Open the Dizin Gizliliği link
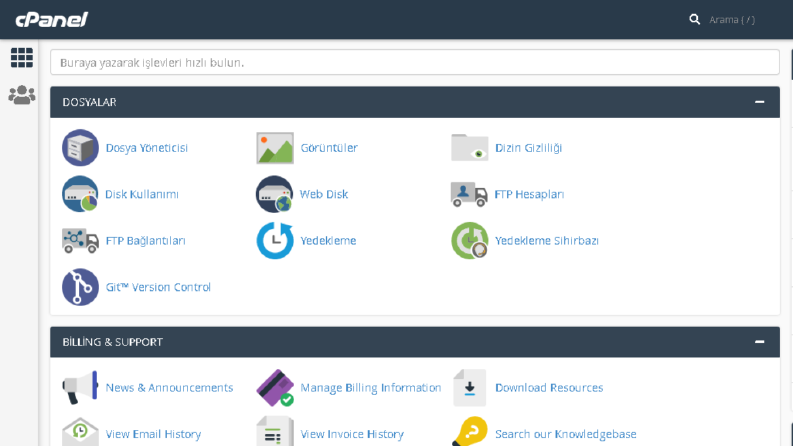The image size is (793, 446). 528,148
